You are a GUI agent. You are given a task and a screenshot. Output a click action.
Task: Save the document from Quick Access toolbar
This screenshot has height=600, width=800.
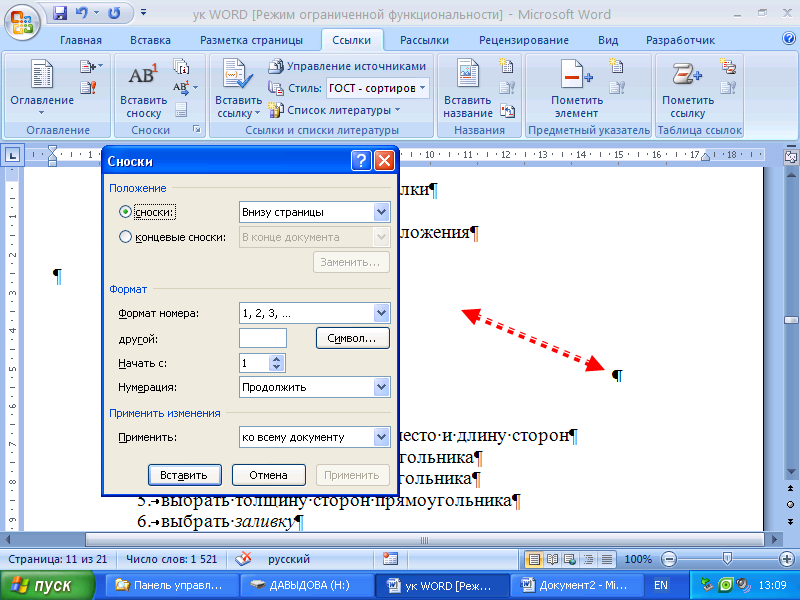point(60,13)
